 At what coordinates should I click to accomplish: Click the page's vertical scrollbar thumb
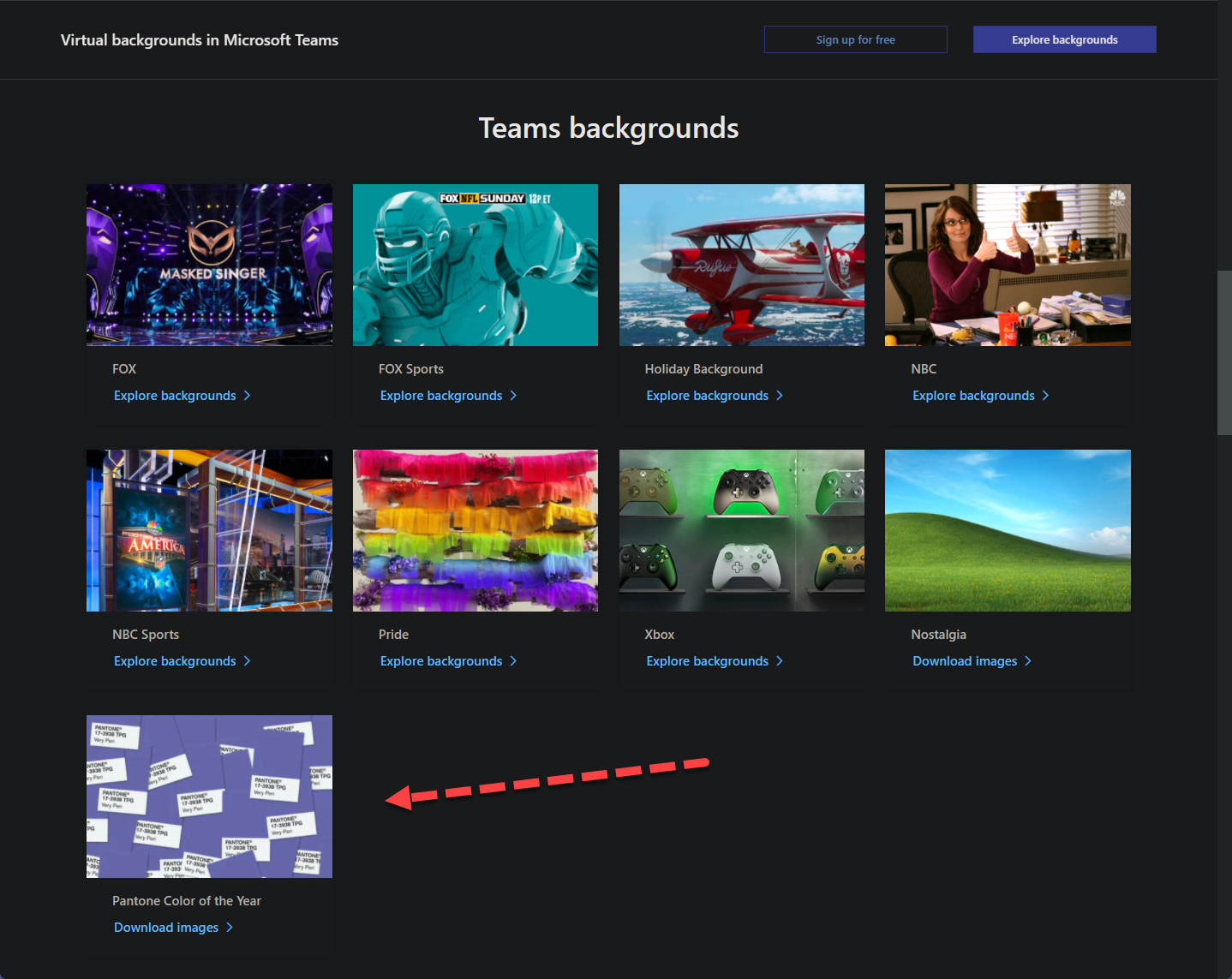pyautogui.click(x=1224, y=353)
